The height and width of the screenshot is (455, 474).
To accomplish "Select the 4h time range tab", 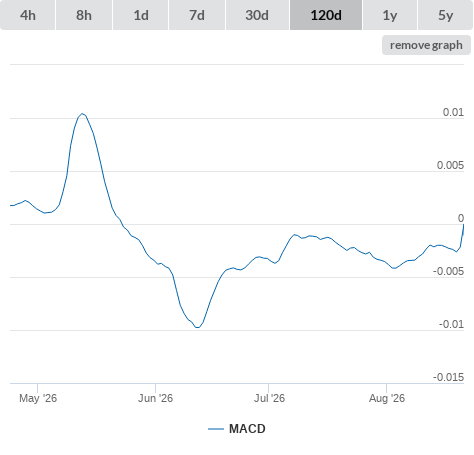I will [28, 15].
